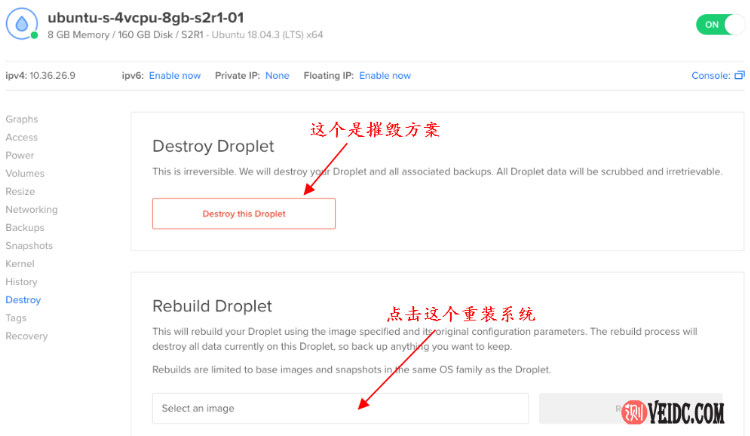This screenshot has height=436, width=750.
Task: Open Console popup window icon
Action: [x=739, y=76]
